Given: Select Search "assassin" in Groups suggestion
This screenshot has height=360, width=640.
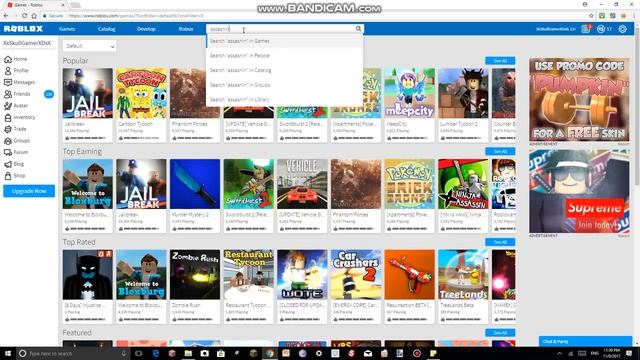Looking at the screenshot, I should pyautogui.click(x=284, y=85).
